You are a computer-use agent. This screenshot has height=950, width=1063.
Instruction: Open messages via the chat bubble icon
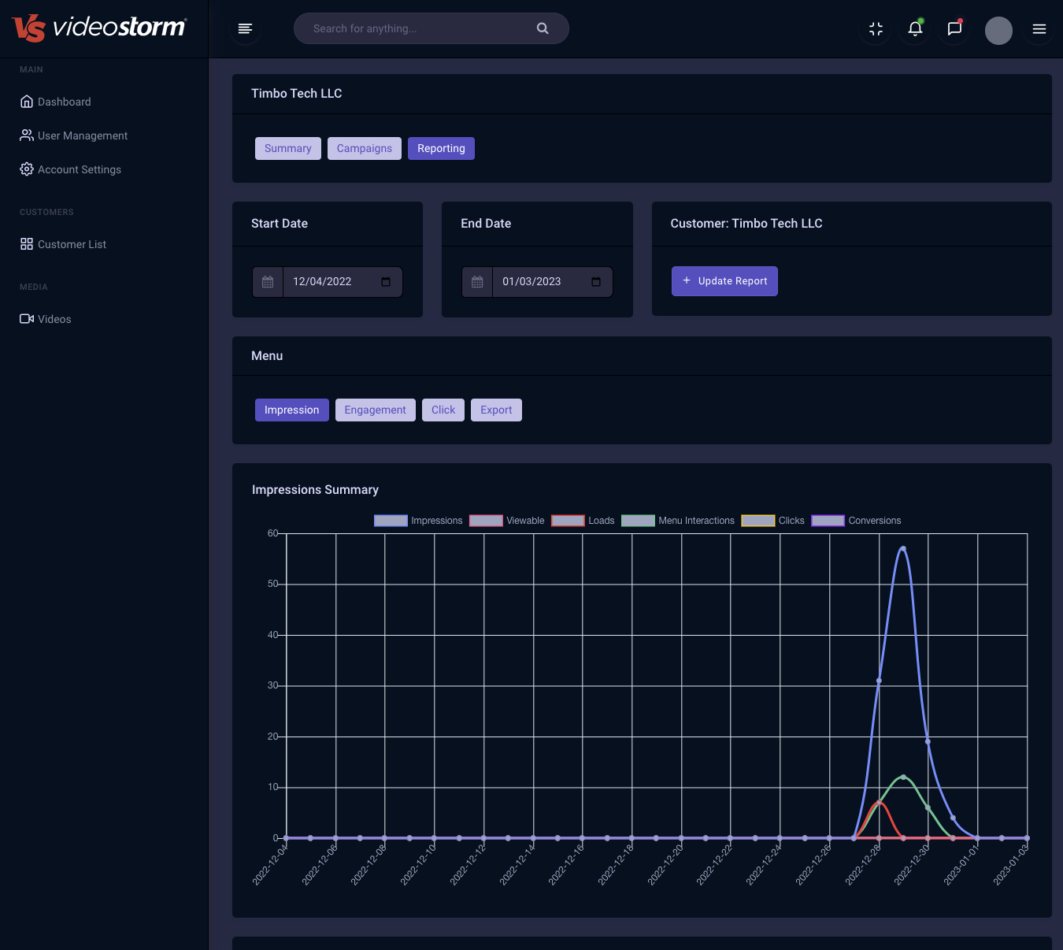click(953, 29)
